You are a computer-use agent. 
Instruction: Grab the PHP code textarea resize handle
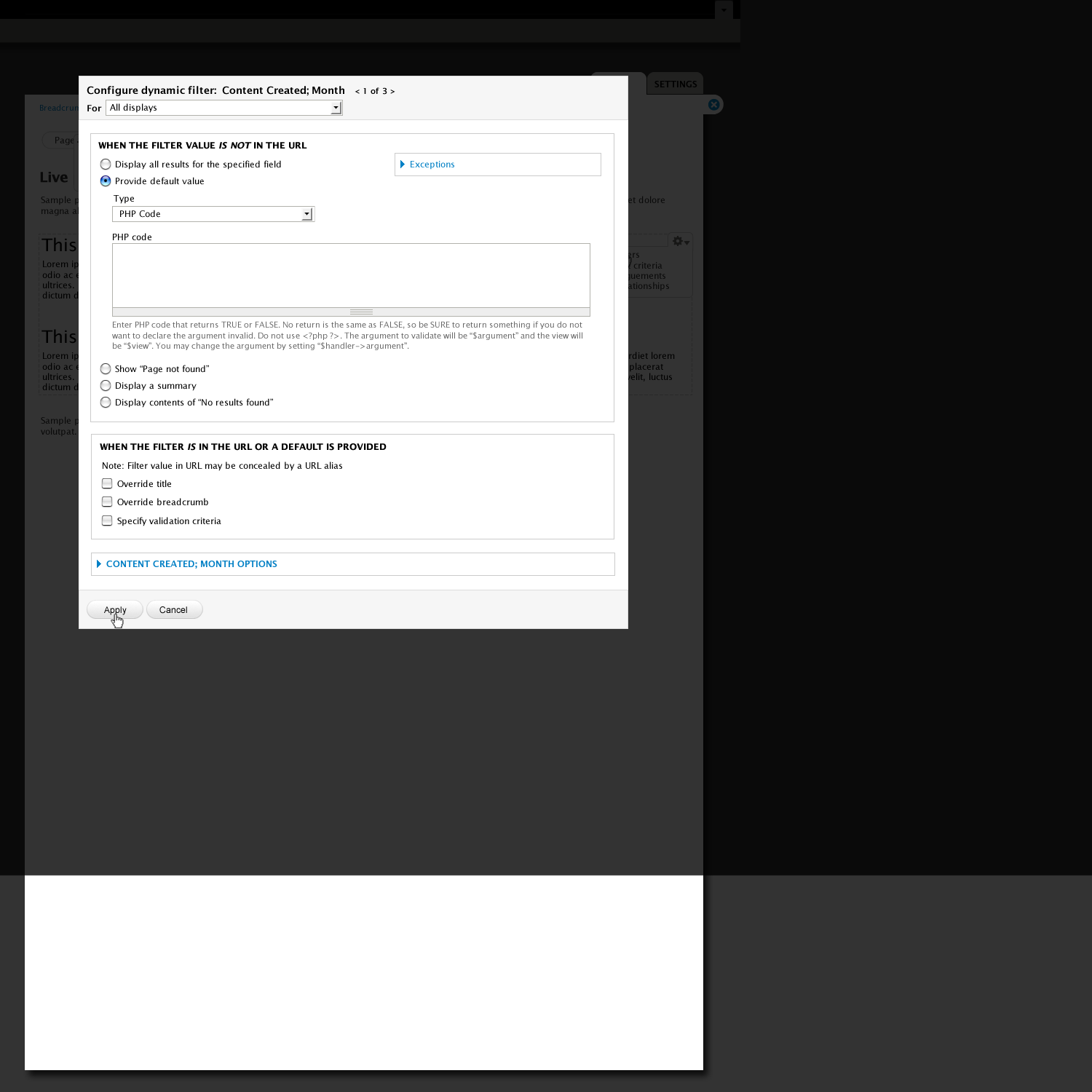coord(361,312)
